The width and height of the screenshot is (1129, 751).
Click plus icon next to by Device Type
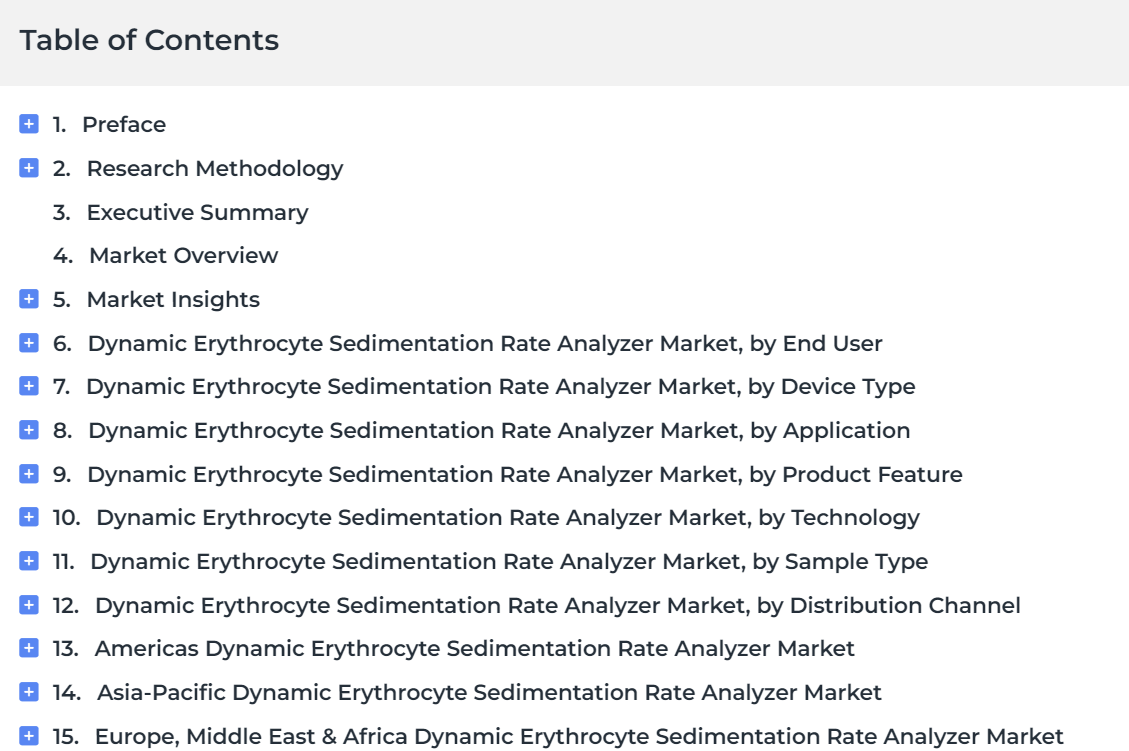pos(29,386)
